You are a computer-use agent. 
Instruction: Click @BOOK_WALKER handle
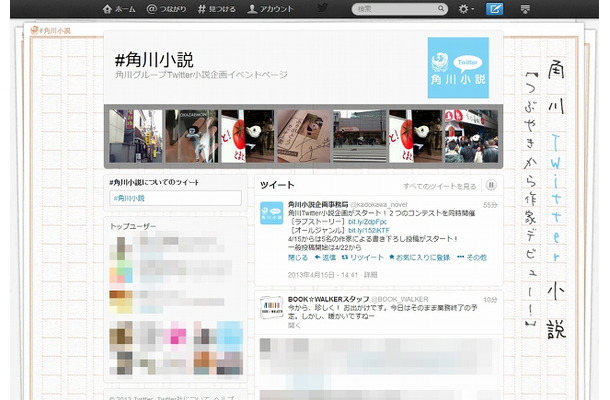coord(400,299)
